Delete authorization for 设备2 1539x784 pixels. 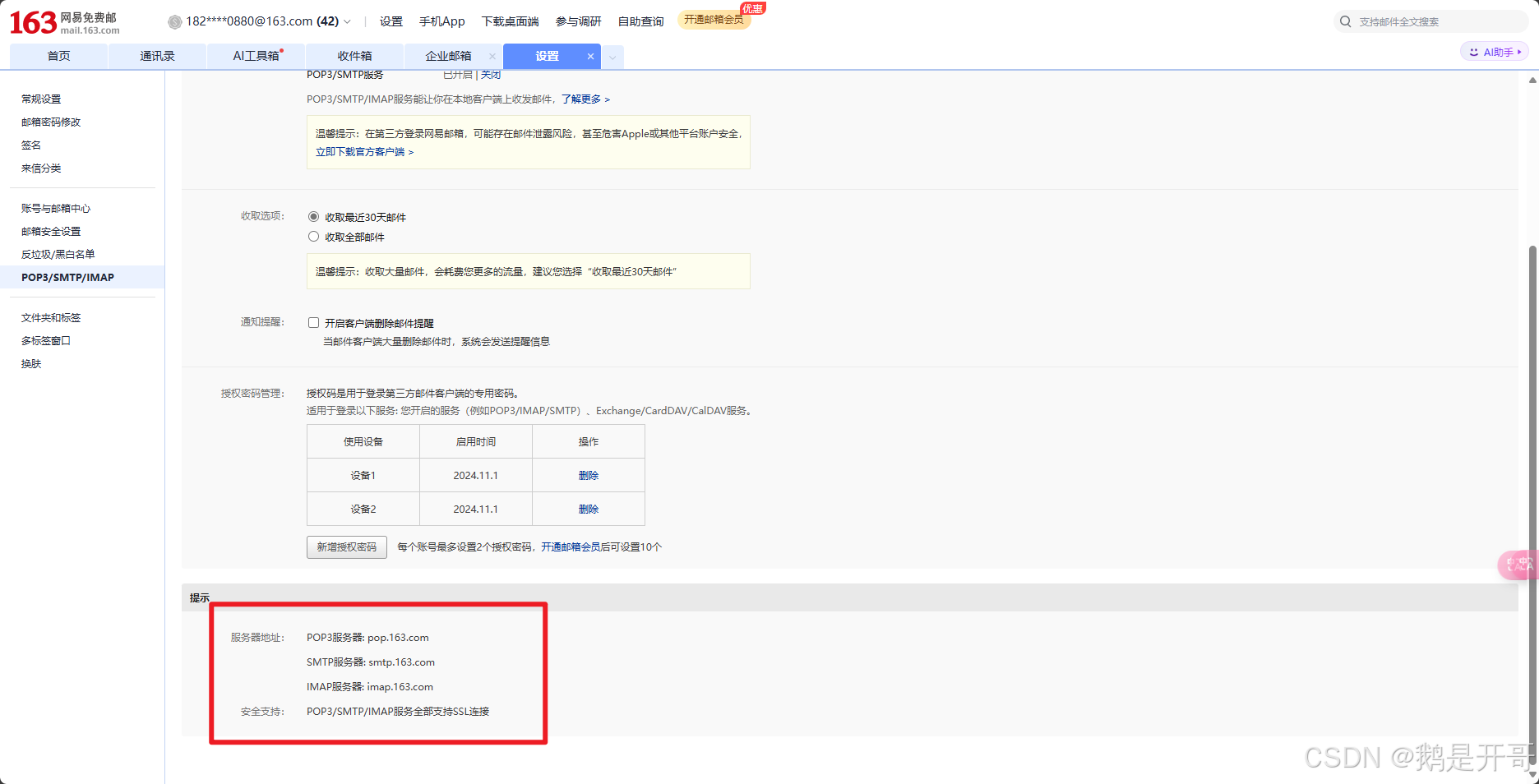coord(589,509)
